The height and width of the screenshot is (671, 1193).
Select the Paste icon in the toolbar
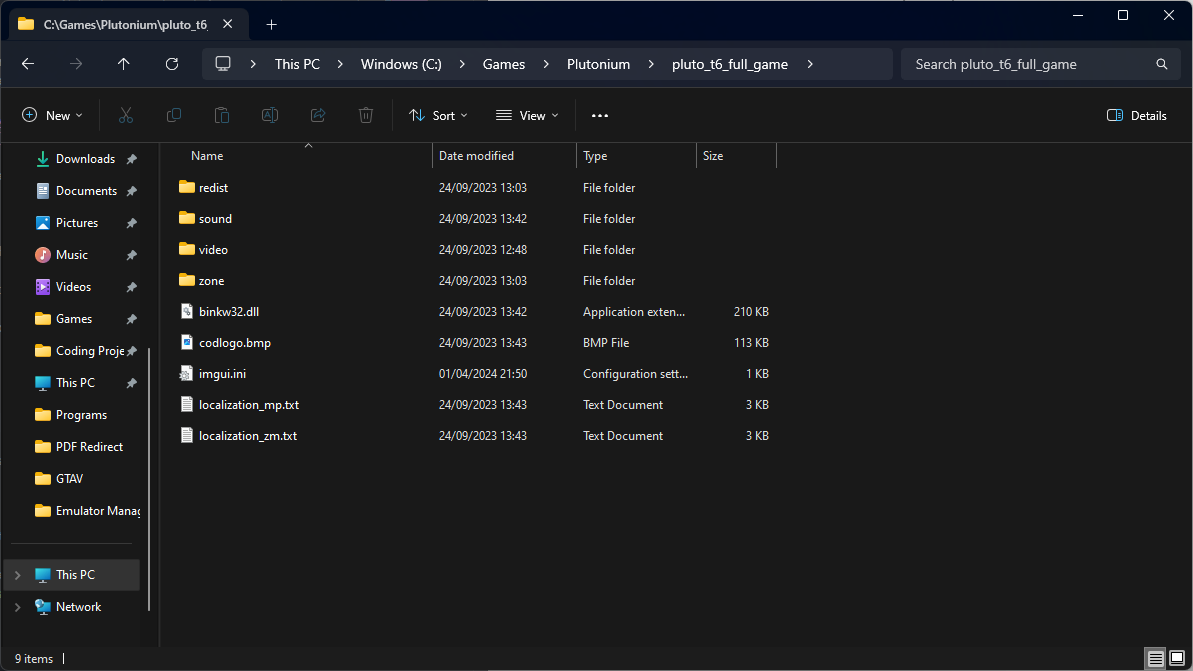pyautogui.click(x=221, y=115)
